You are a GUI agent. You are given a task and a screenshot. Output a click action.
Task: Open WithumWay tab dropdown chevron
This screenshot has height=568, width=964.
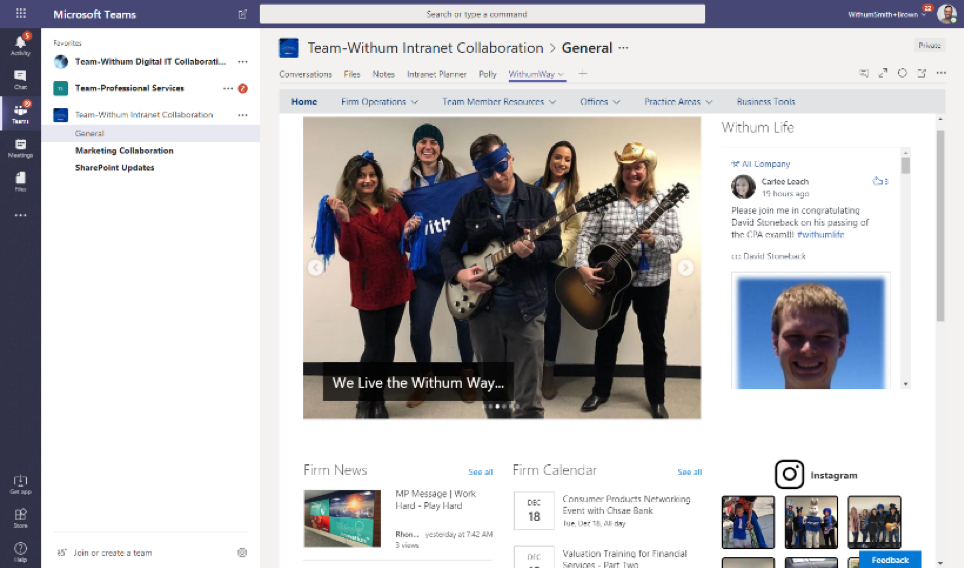click(x=561, y=75)
